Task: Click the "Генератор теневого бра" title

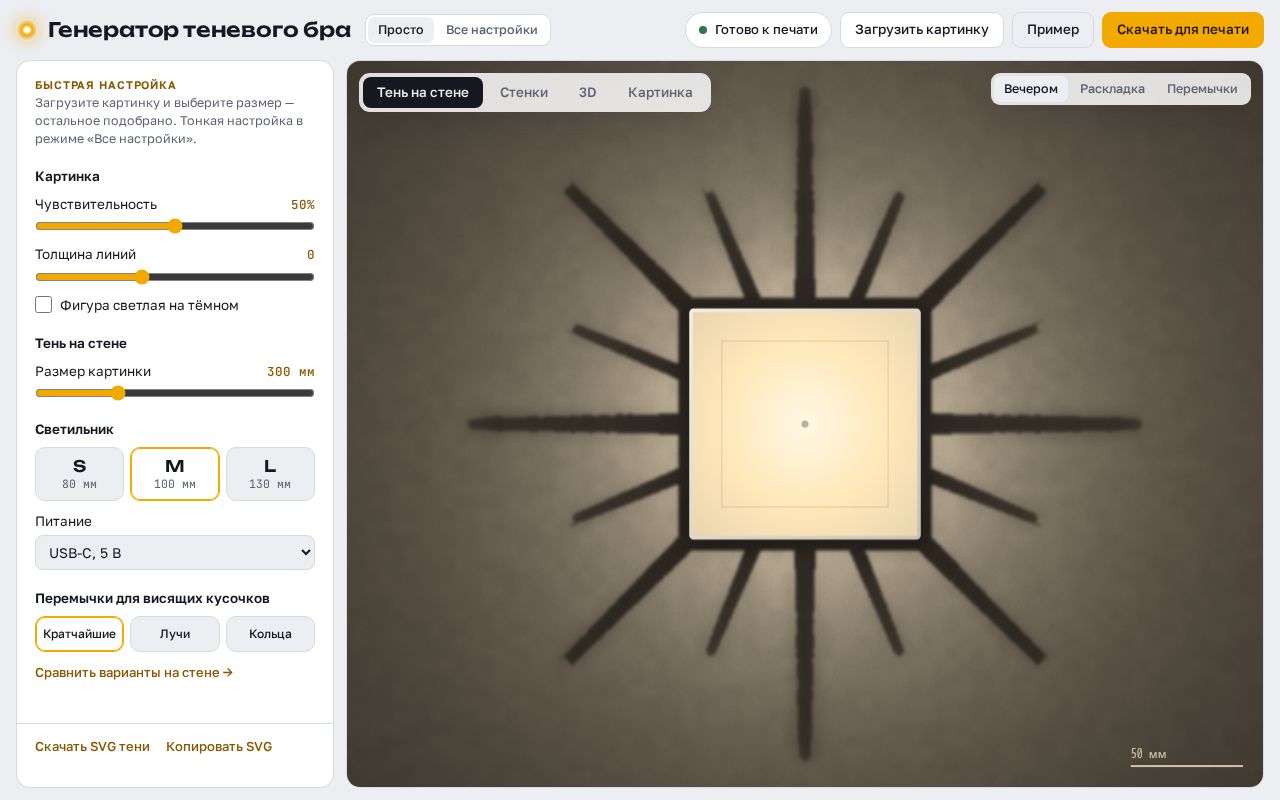Action: pos(199,30)
